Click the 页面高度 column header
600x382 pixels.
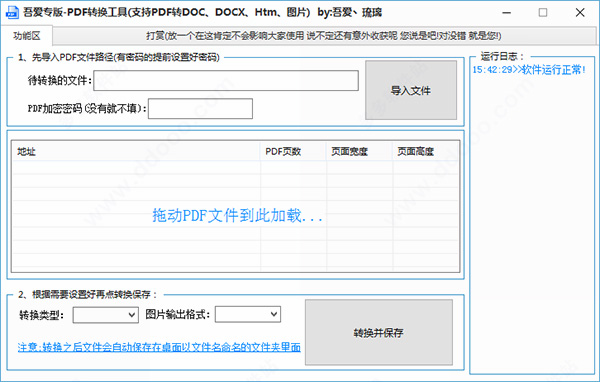coord(426,152)
